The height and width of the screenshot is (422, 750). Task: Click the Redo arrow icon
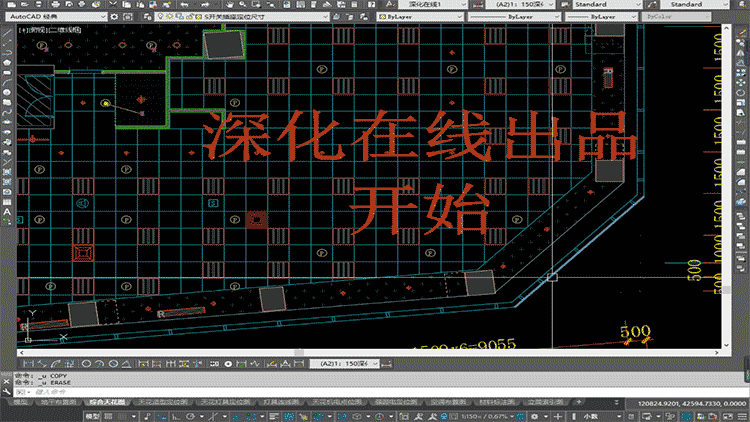coord(206,4)
